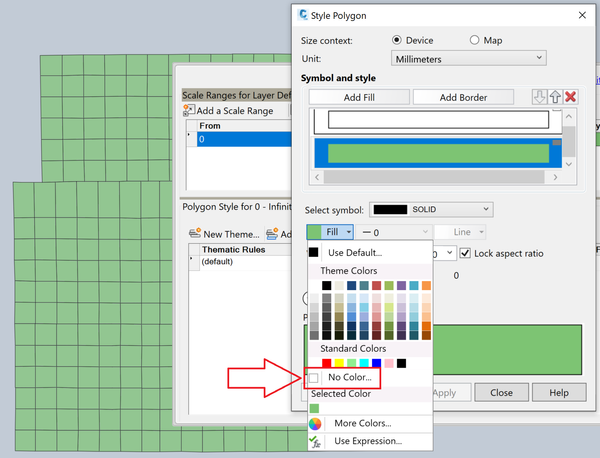Open the Unit Millimeters dropdown
This screenshot has width=600, height=458.
469,59
